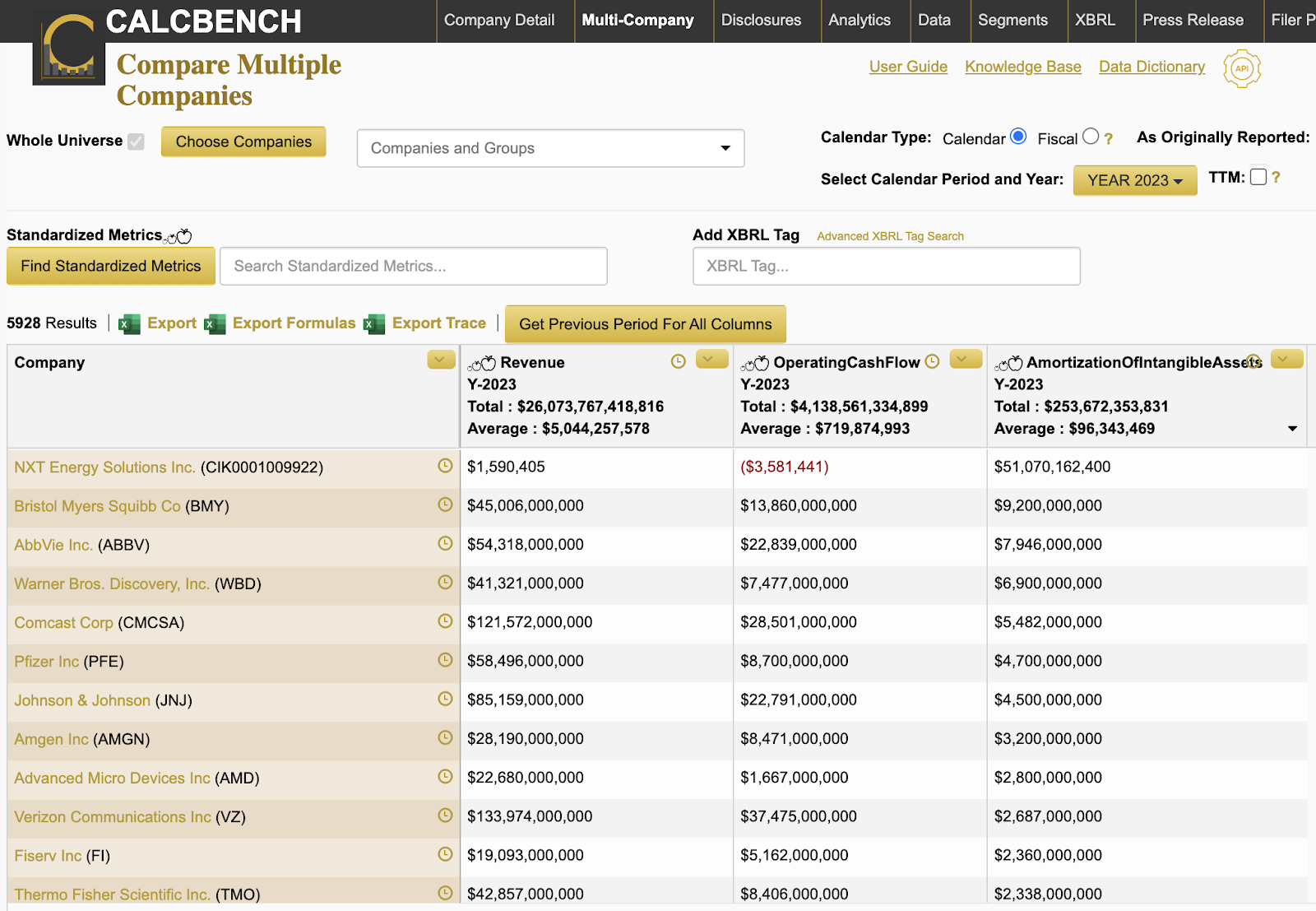Viewport: 1316px width, 911px height.
Task: Click NXT Energy's ($3,581,441) cash flow value
Action: [785, 467]
